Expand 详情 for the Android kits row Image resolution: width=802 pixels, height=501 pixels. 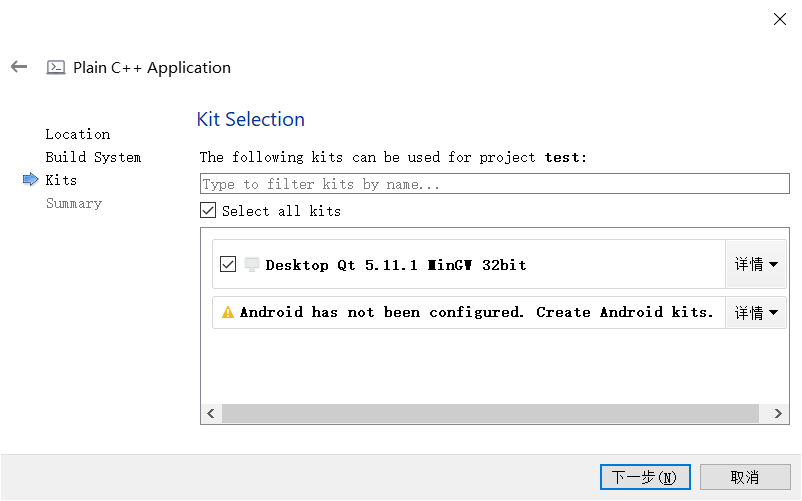tap(755, 312)
